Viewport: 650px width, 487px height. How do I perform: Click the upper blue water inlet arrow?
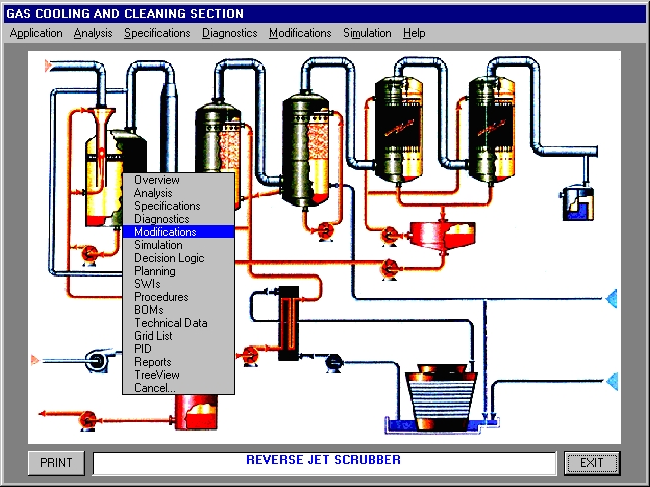[612, 298]
